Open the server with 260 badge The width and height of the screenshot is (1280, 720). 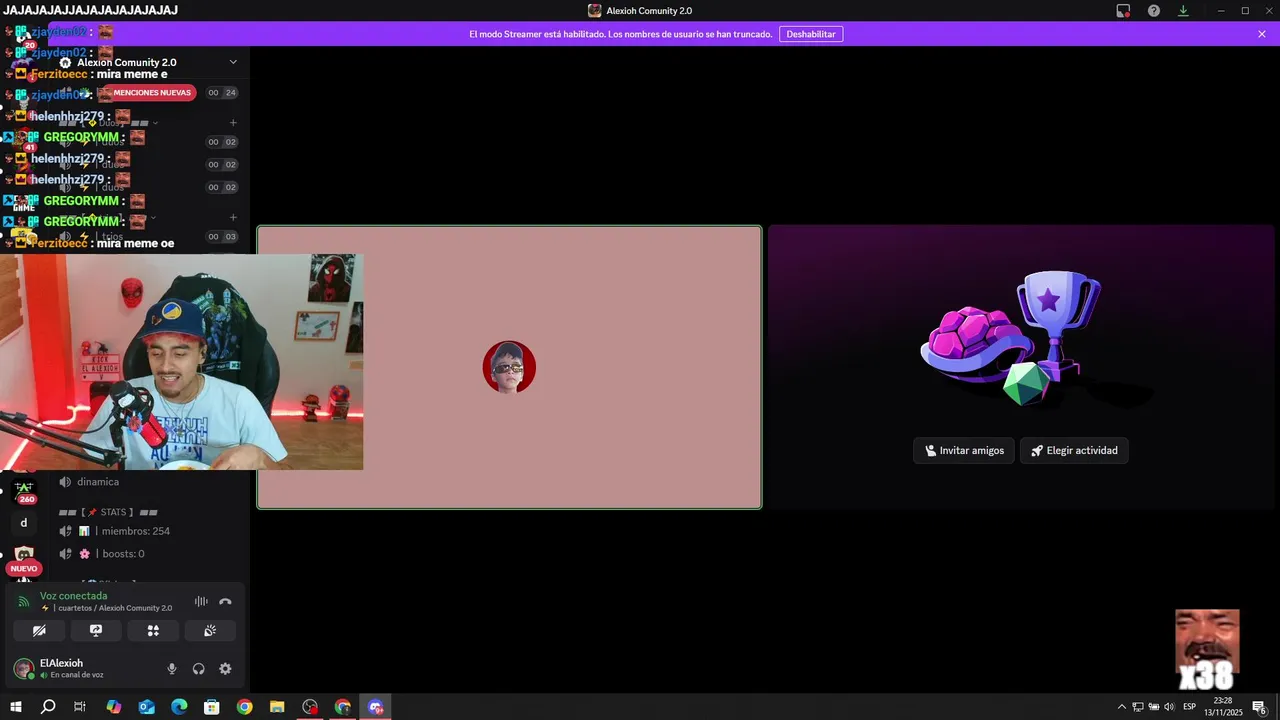click(x=24, y=490)
